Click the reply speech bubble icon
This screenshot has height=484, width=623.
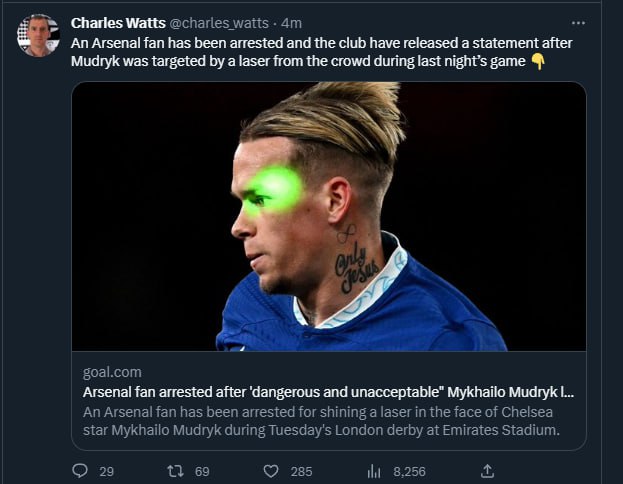pos(80,470)
